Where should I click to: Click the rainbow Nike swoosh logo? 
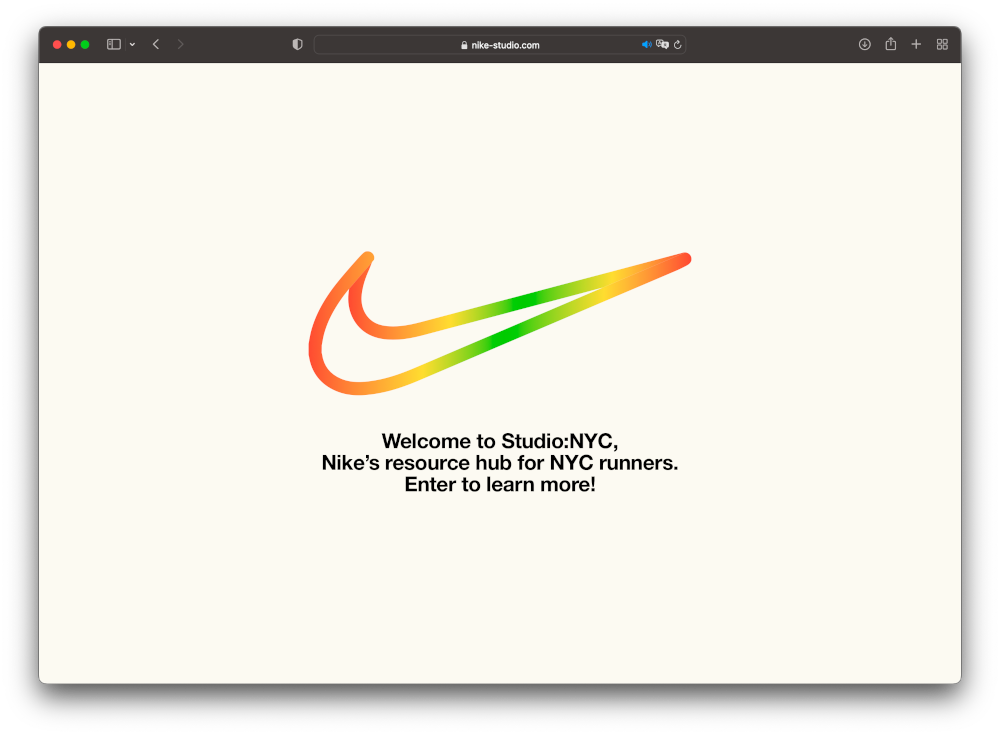(x=500, y=323)
